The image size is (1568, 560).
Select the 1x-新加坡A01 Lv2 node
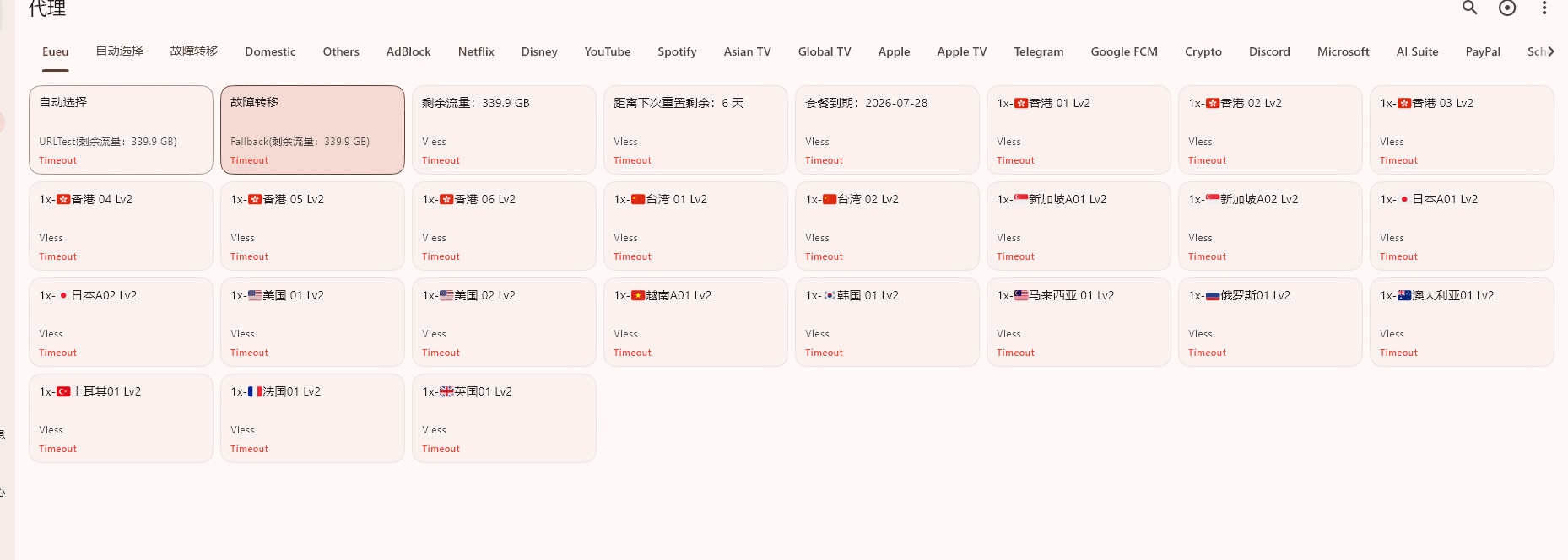click(x=1079, y=226)
